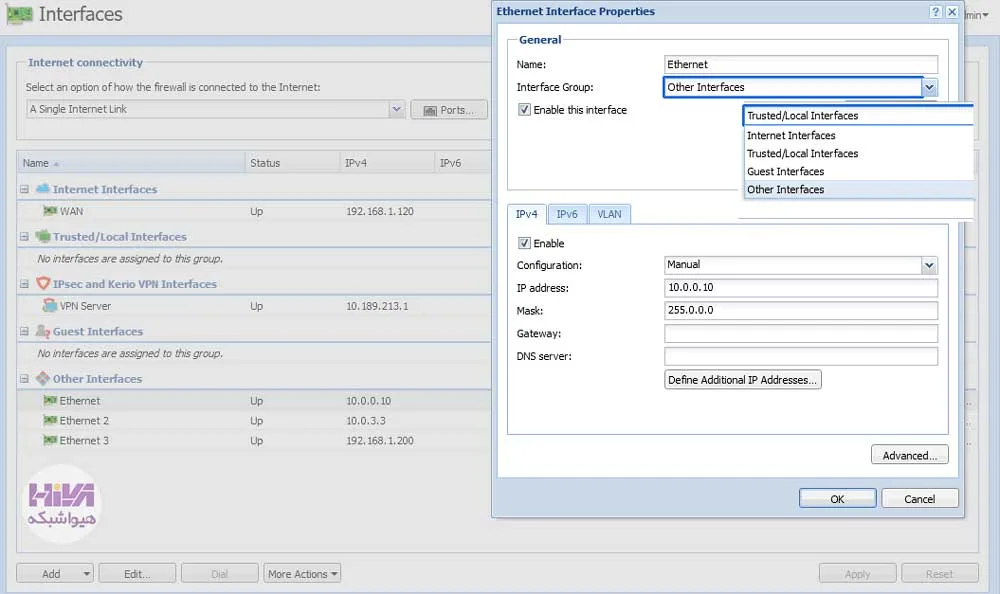Click the Ports... button

[449, 110]
